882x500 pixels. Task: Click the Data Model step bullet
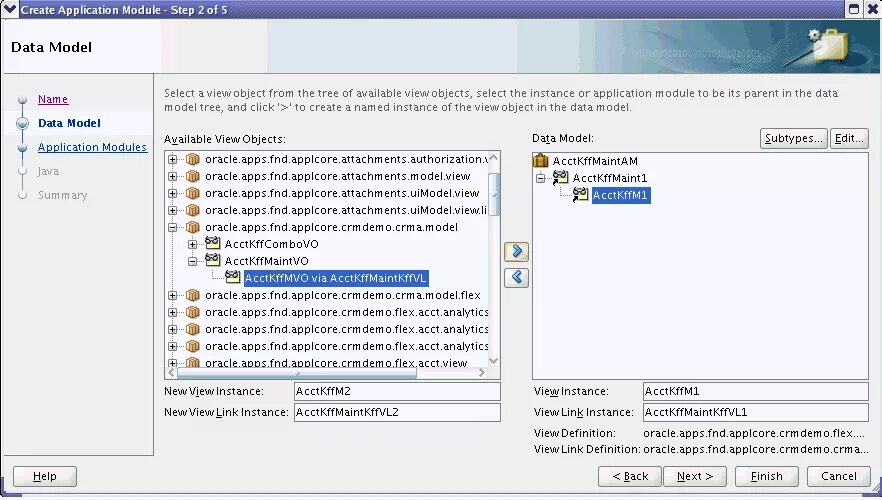point(22,123)
